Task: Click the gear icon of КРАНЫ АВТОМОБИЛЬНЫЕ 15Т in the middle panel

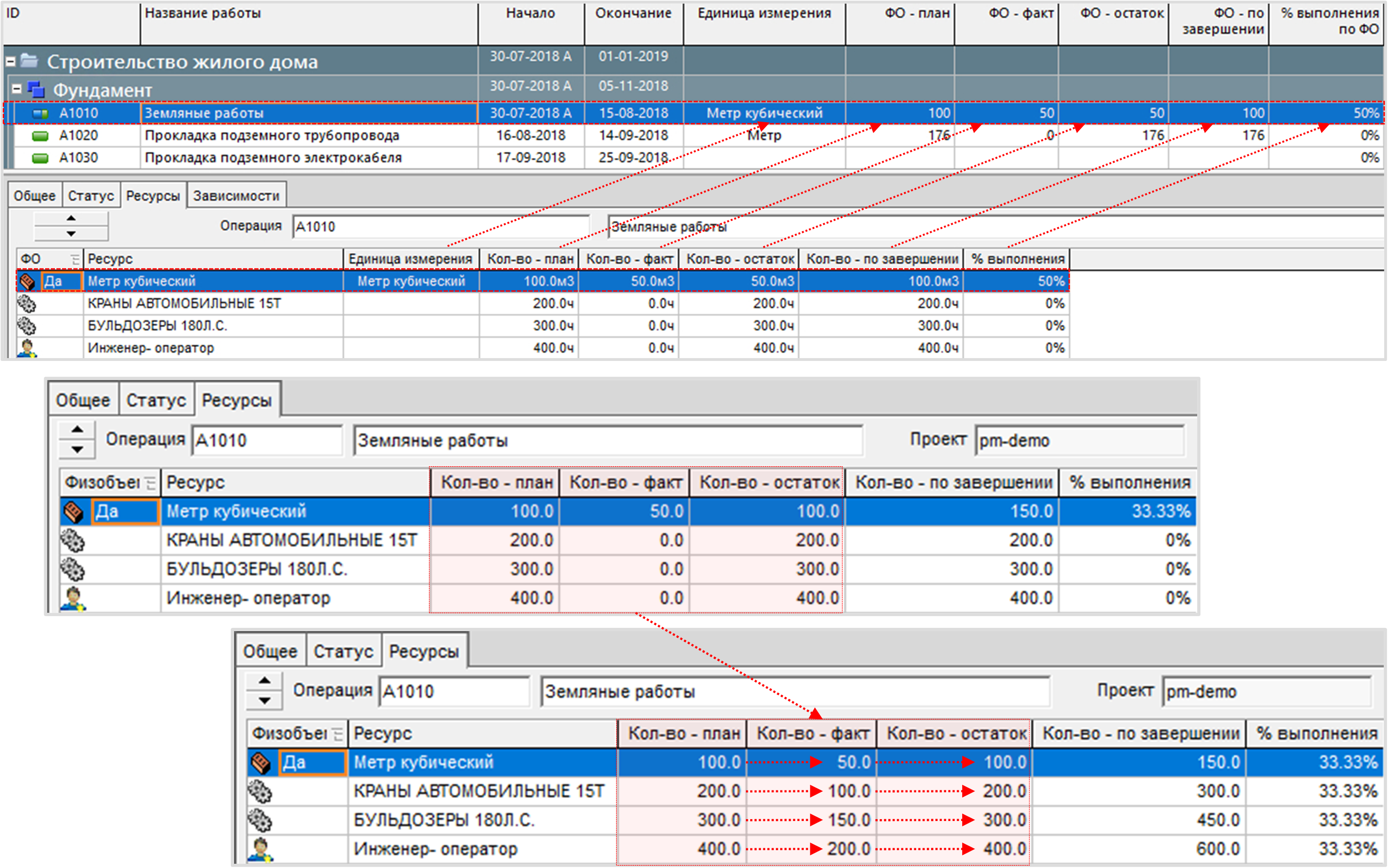Action: (73, 540)
